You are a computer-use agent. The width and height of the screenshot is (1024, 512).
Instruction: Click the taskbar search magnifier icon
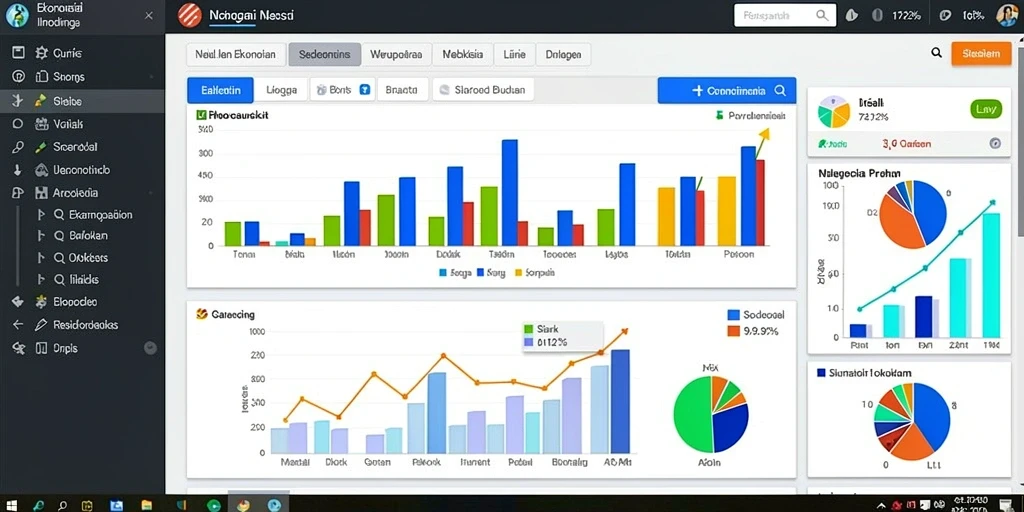click(x=63, y=505)
